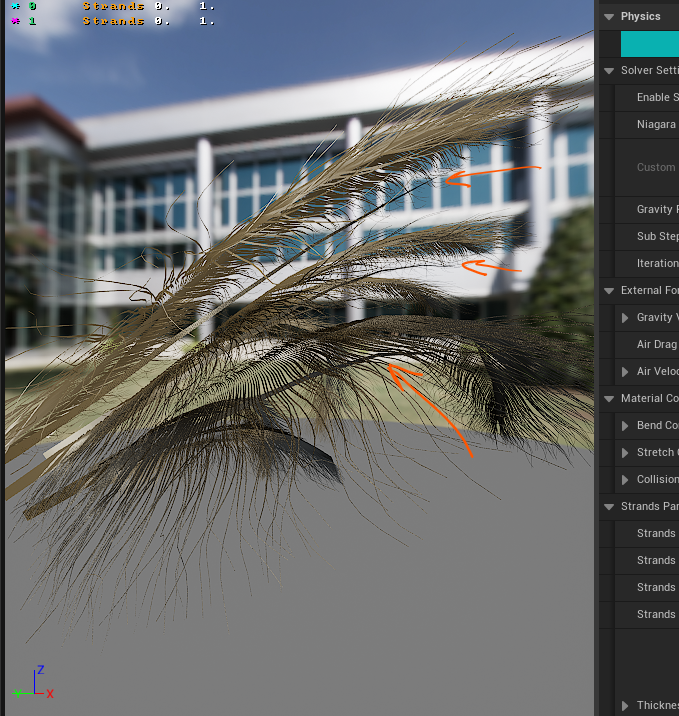Image resolution: width=679 pixels, height=716 pixels.
Task: Select the Sub Steps property row
Action: point(656,237)
